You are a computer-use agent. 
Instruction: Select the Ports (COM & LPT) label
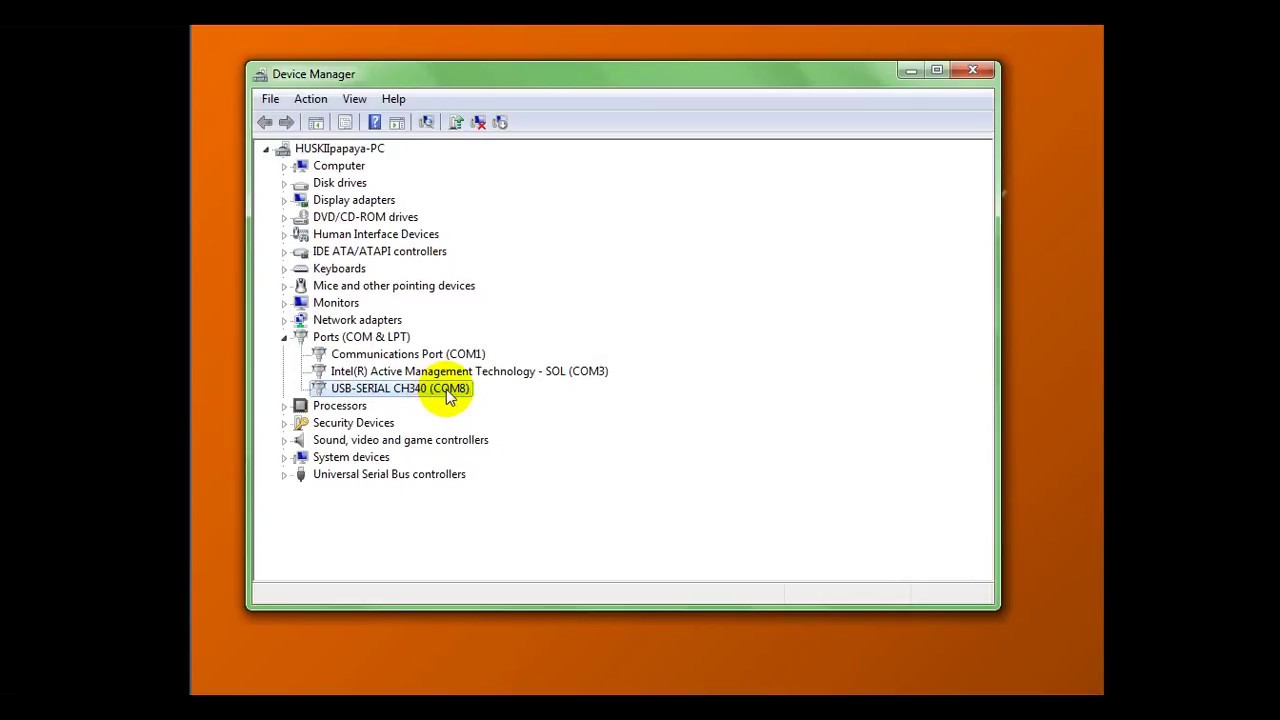361,337
